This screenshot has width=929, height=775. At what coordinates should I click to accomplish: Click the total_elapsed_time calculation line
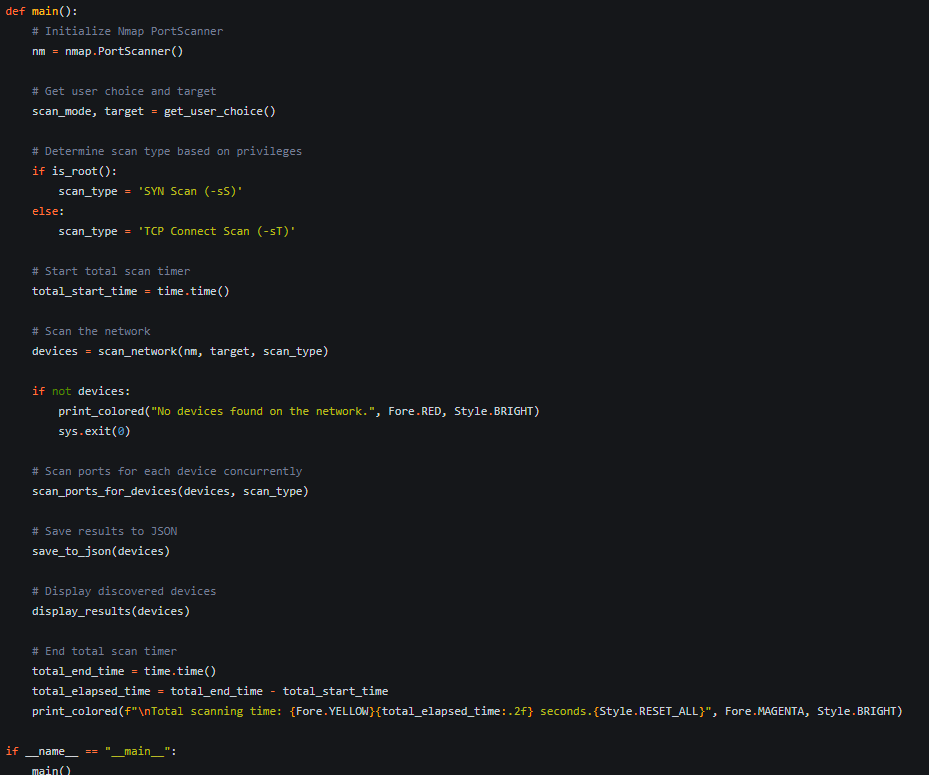210,691
